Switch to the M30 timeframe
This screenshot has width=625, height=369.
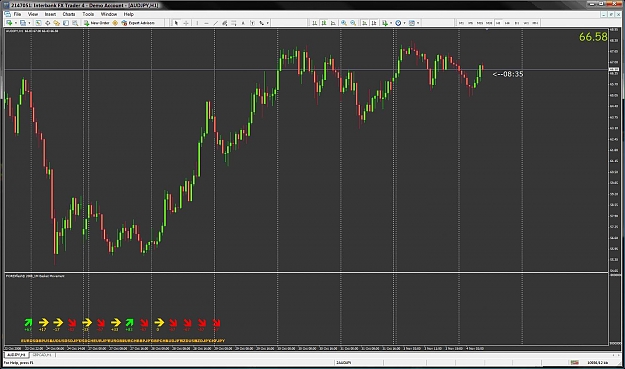click(489, 23)
